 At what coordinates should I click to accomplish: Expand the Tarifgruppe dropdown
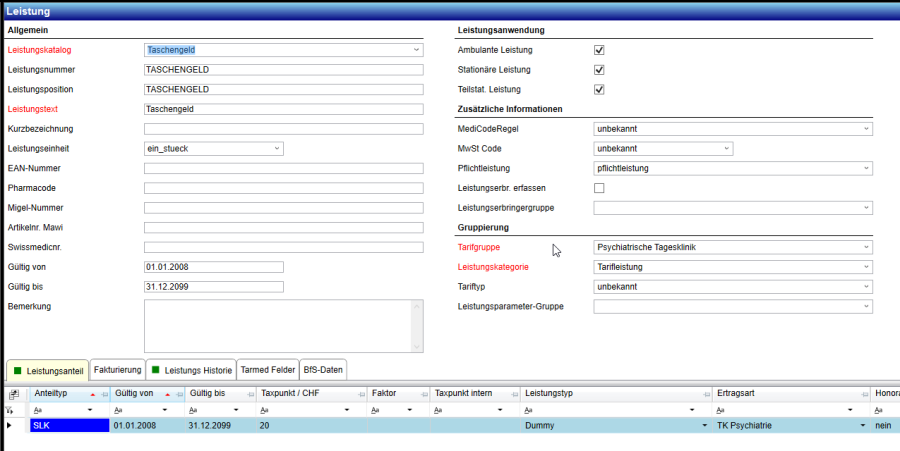[x=865, y=247]
